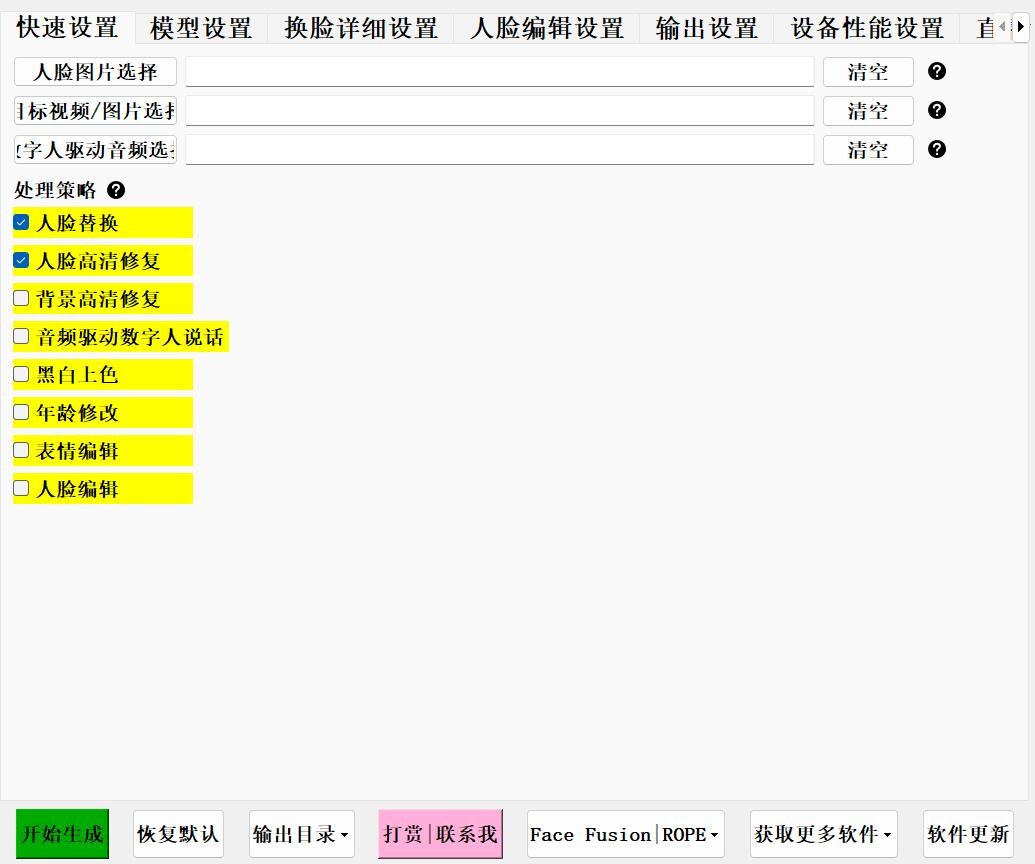The image size is (1035, 864).
Task: Clear the face image path via 清空
Action: pyautogui.click(x=868, y=72)
